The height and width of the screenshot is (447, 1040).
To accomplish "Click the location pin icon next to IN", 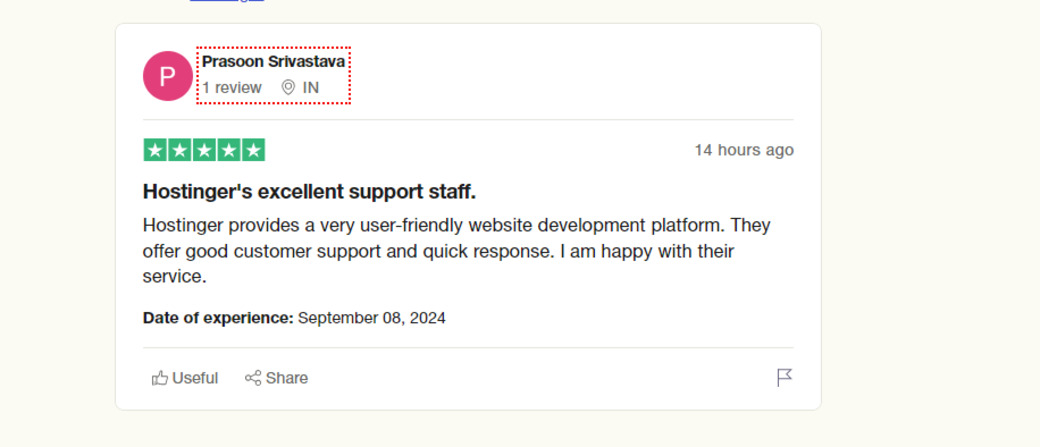I will [x=288, y=88].
